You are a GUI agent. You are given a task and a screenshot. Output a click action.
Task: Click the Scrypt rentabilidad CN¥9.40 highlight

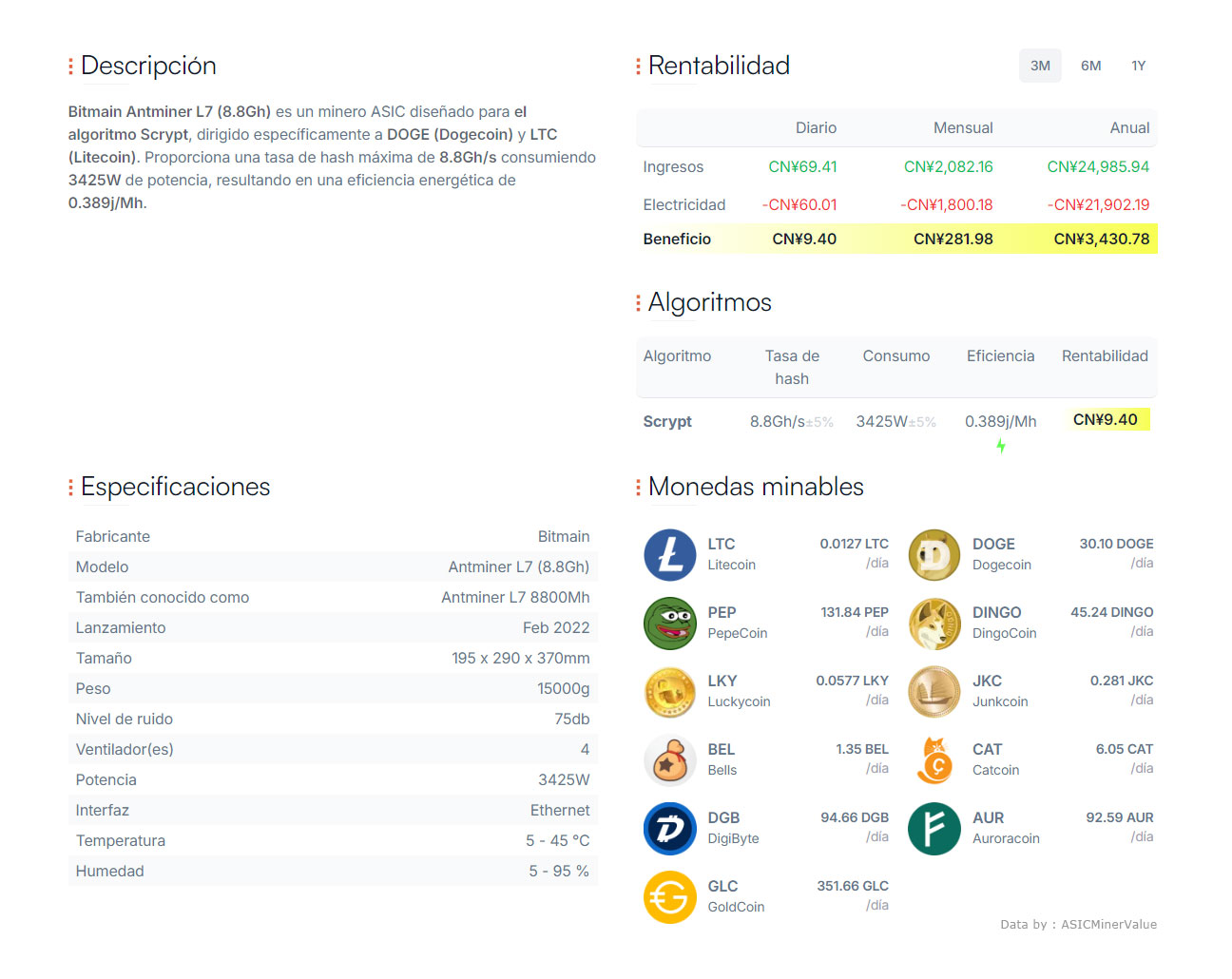point(1106,419)
